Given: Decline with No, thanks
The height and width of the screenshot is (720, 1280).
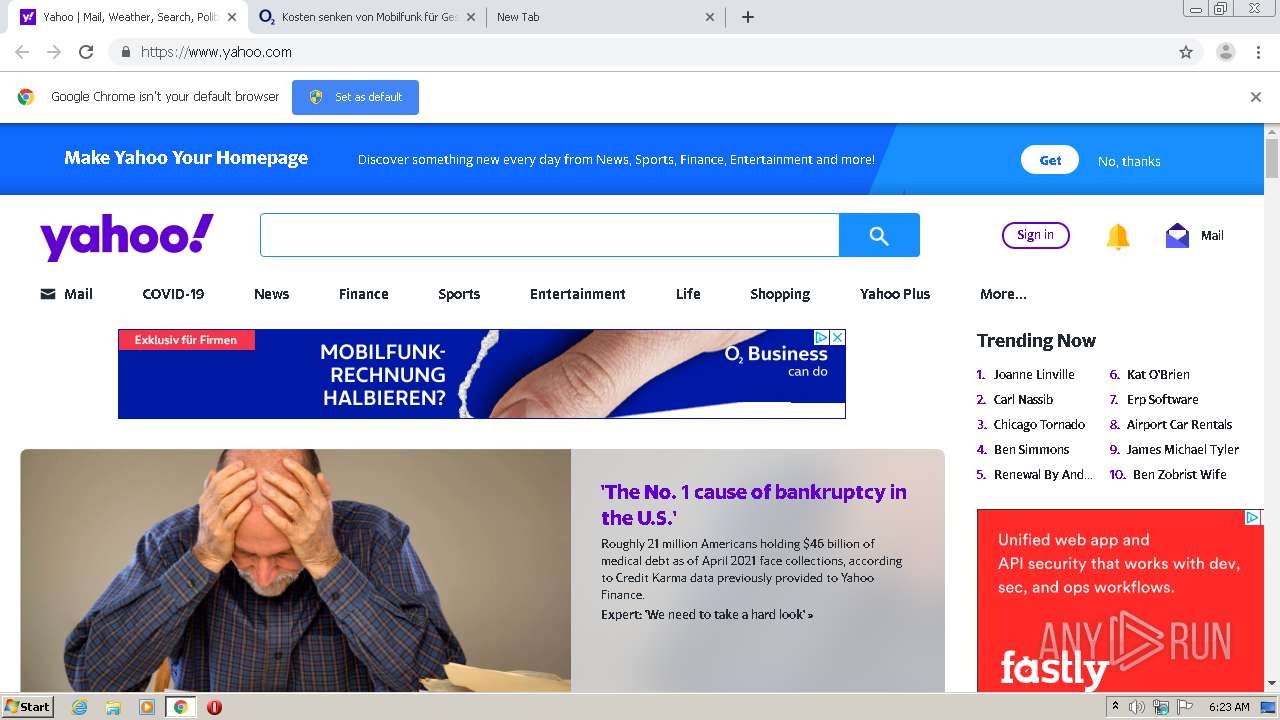Looking at the screenshot, I should [1129, 161].
